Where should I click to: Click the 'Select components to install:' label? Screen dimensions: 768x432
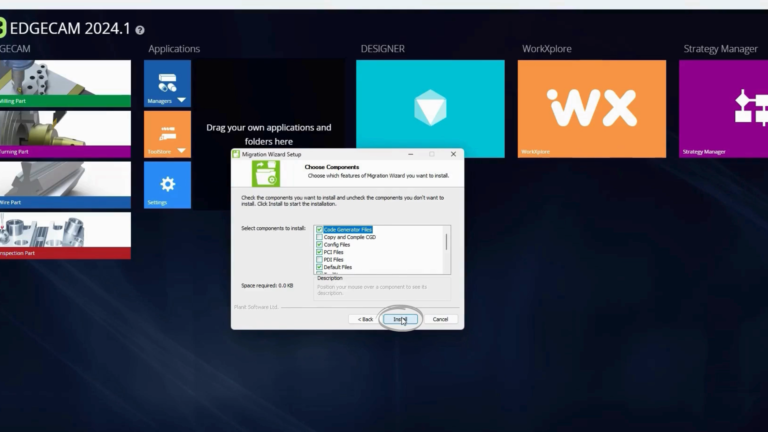[273, 228]
